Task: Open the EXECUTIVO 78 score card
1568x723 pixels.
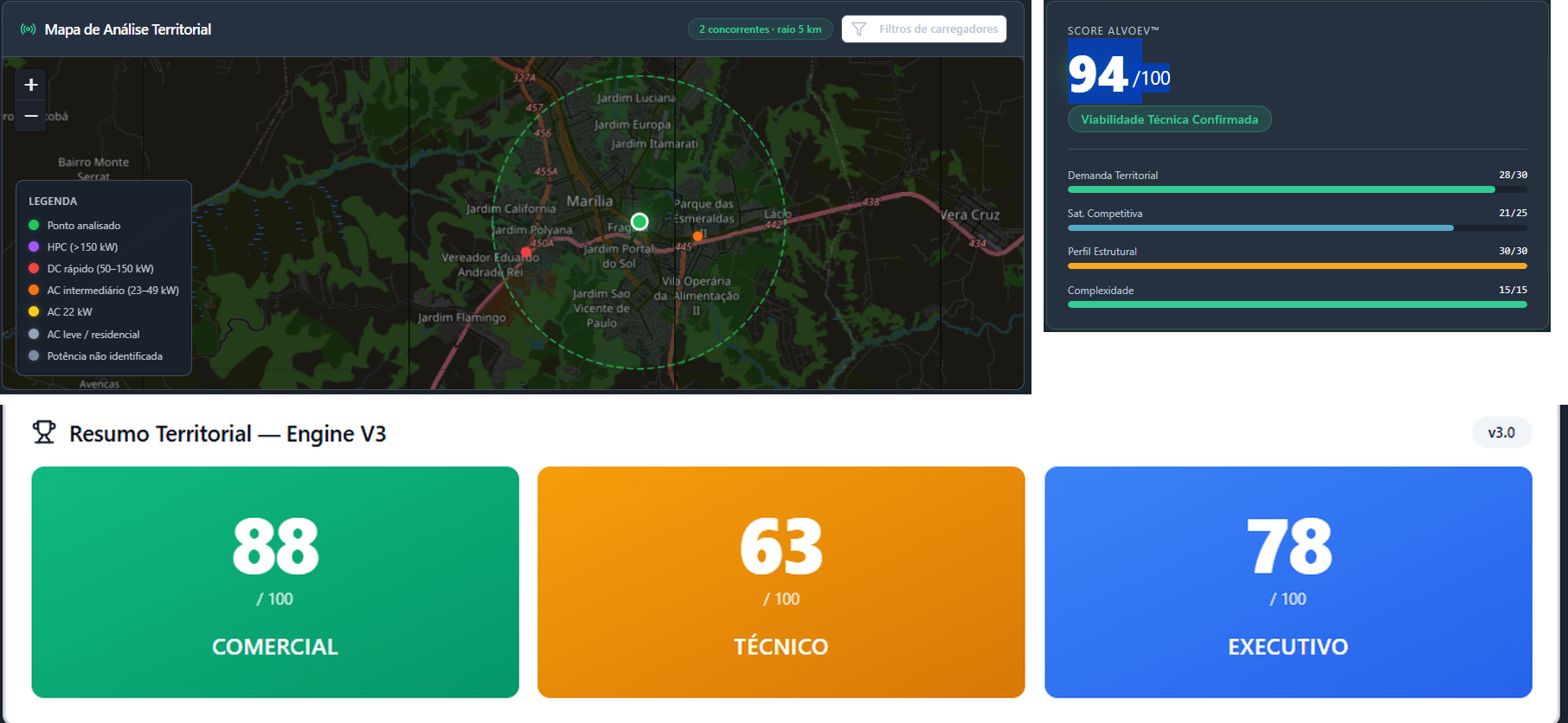Action: (1288, 582)
